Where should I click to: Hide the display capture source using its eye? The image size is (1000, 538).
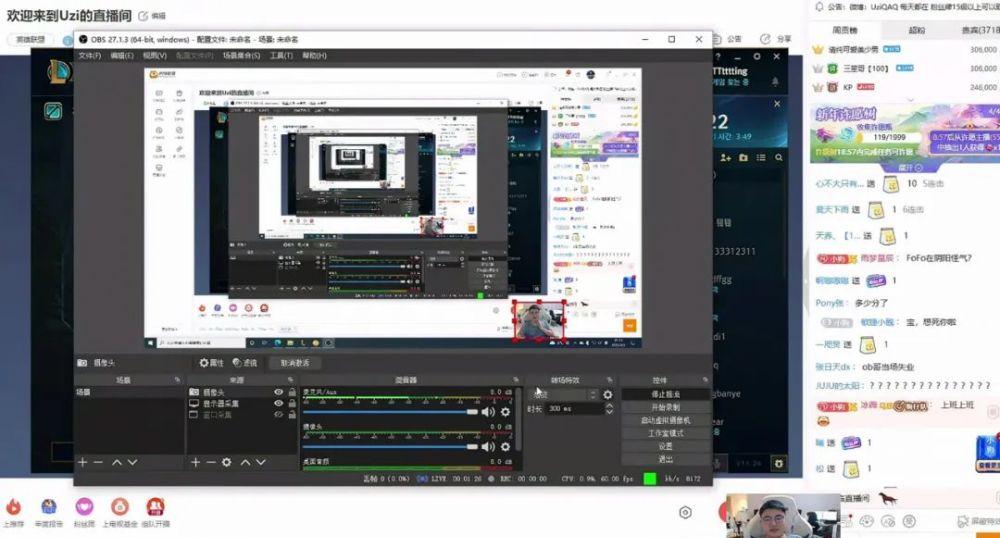(279, 404)
